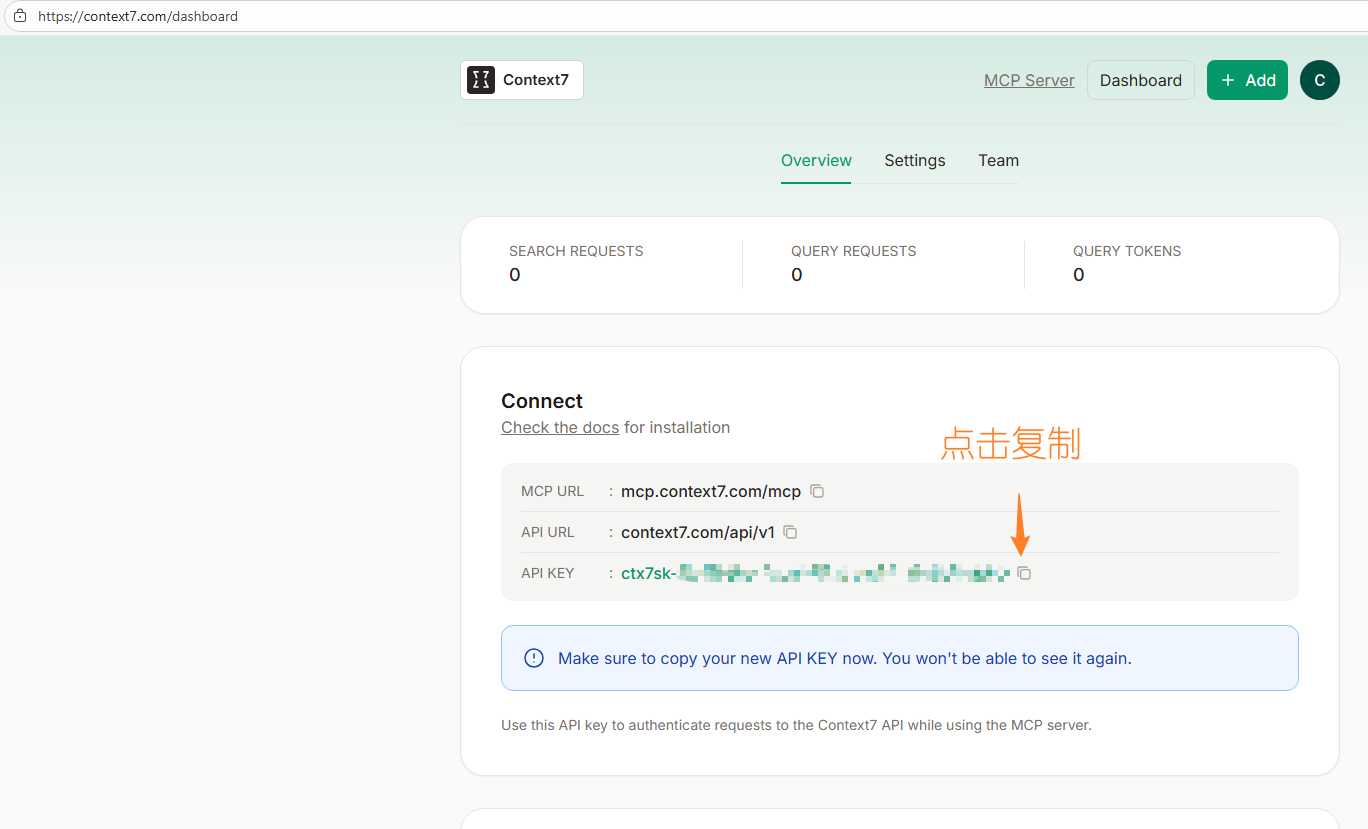Click the Context7 logo button
Screen dimensions: 1368x829
[522, 80]
